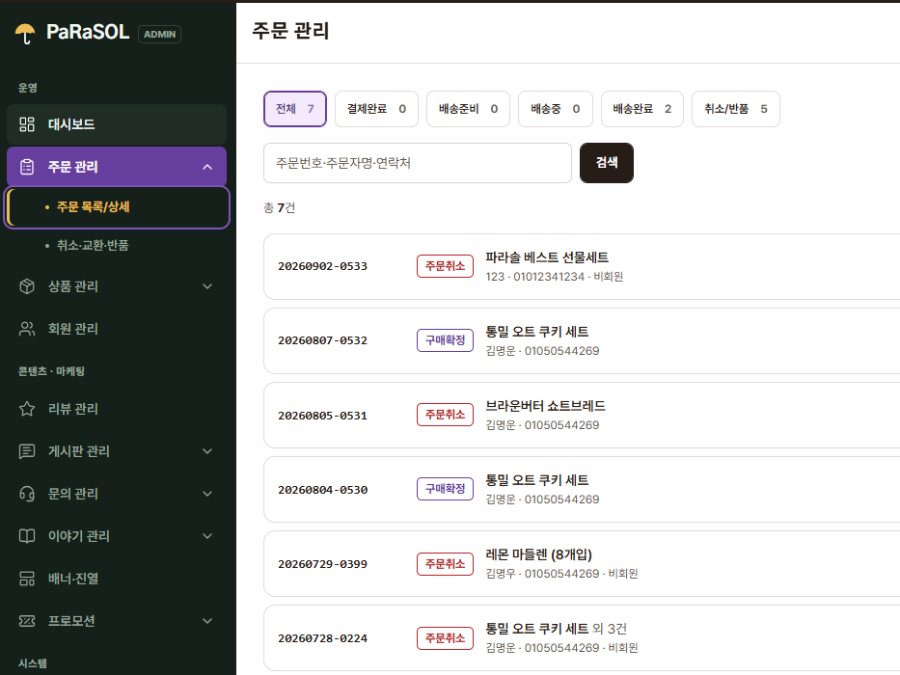Click the 문의 관리 headset icon

[27, 494]
